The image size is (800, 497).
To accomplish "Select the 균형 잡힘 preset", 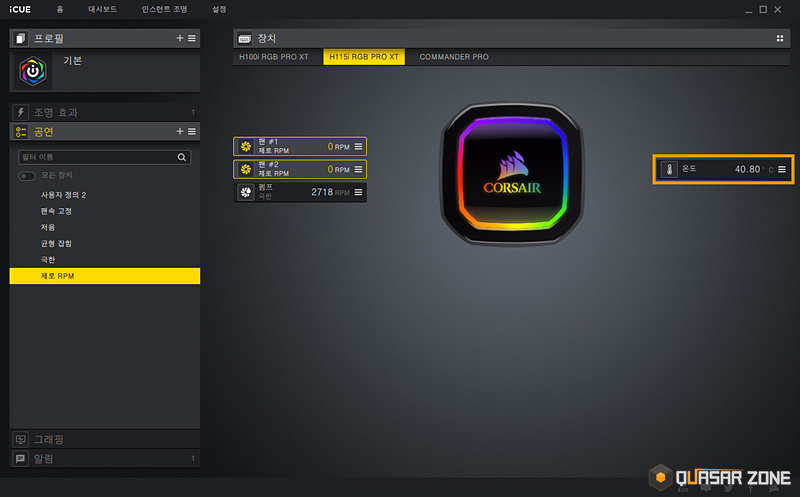I will [x=105, y=243].
